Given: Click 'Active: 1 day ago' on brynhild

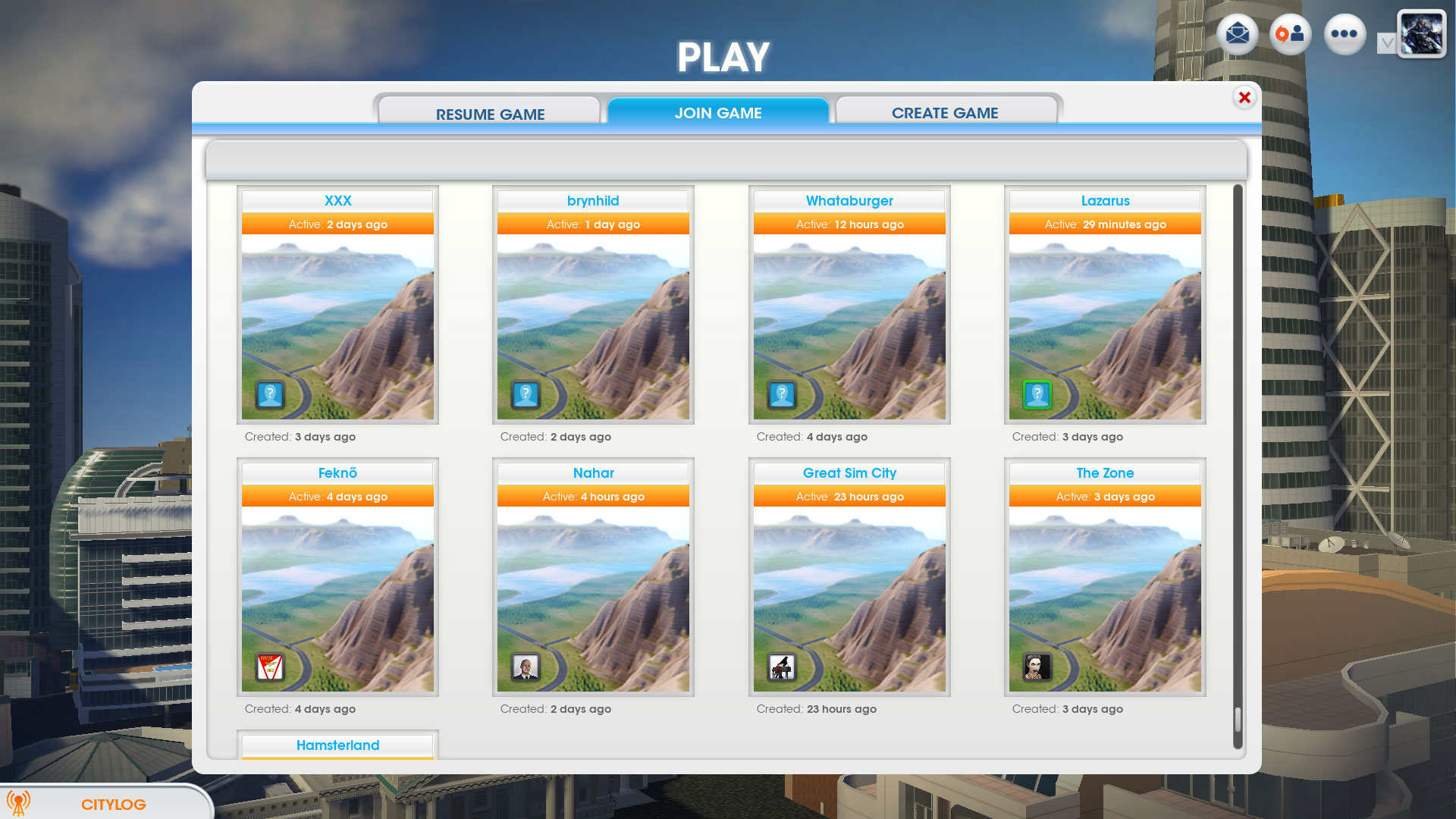Looking at the screenshot, I should (593, 224).
